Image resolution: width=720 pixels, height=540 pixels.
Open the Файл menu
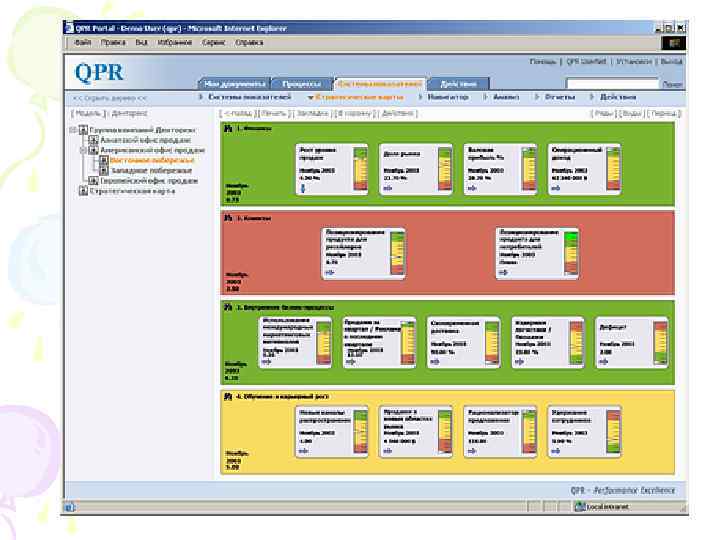point(83,43)
